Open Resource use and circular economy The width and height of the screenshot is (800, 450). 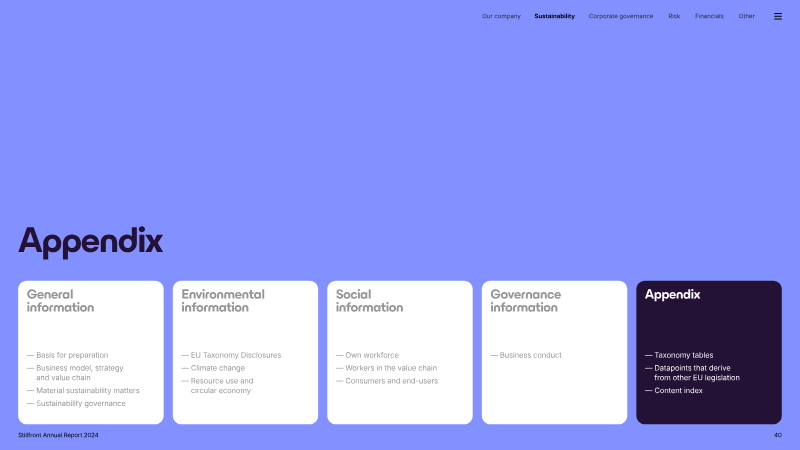(222, 386)
